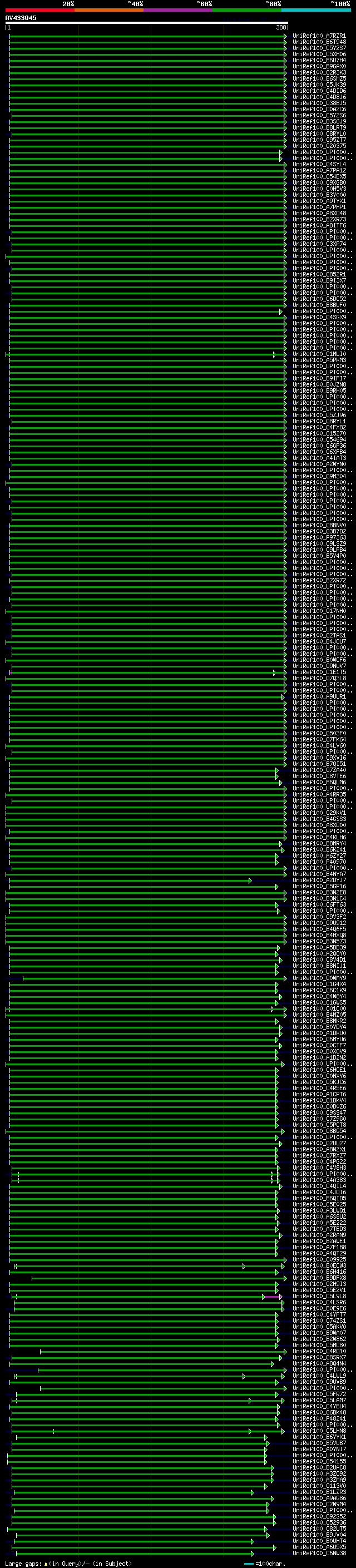Click the query end position 388
Image resolution: width=356 pixels, height=1568 pixels.
pos(280,27)
